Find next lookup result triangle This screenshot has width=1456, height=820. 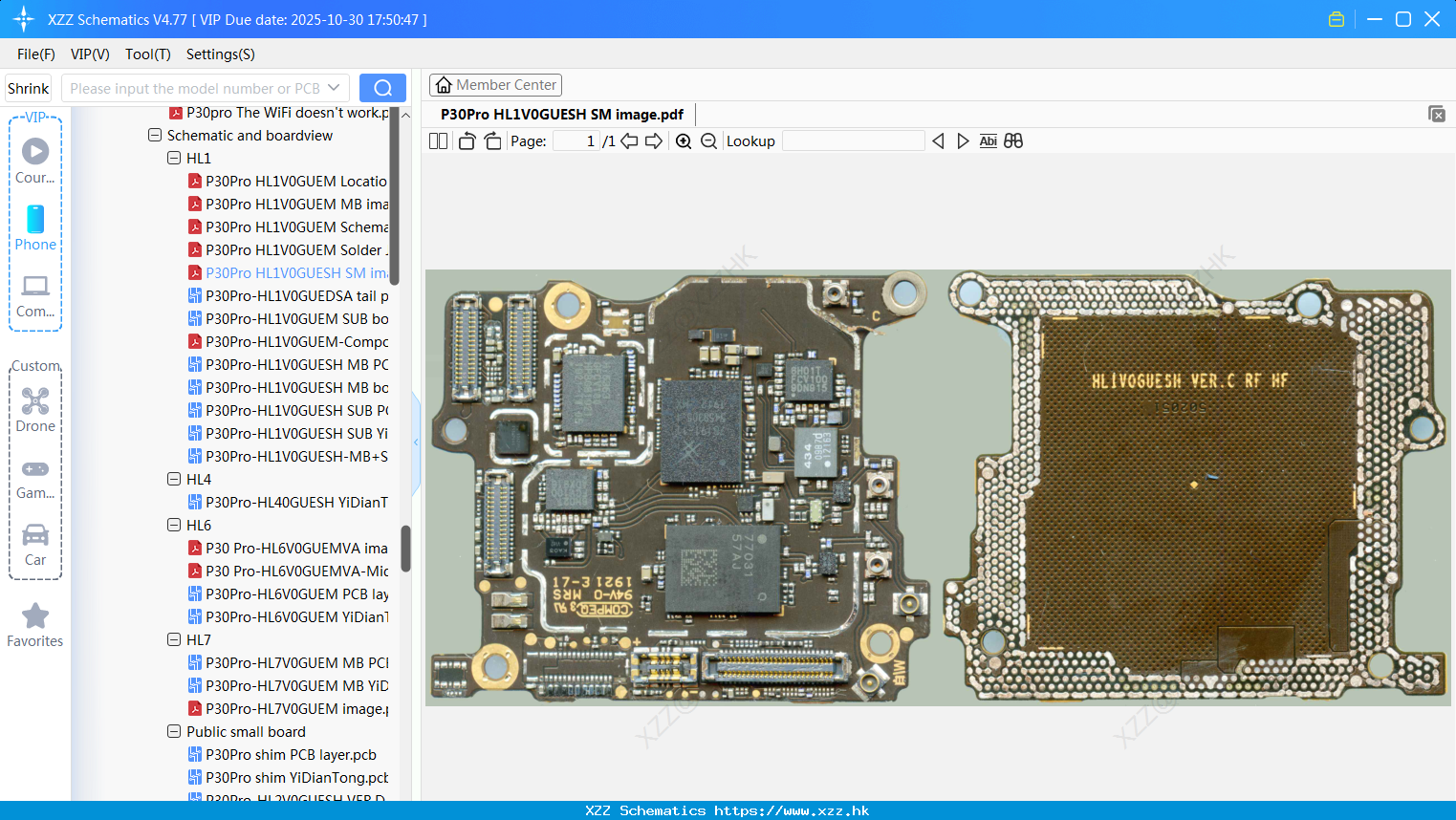pyautogui.click(x=963, y=141)
